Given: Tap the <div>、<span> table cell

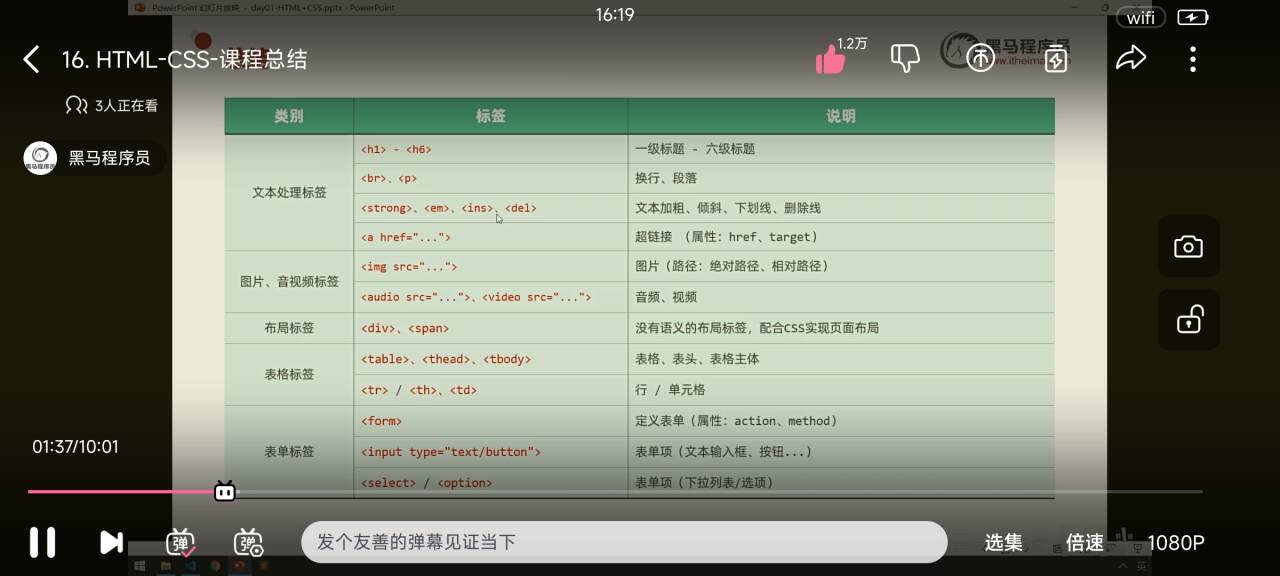Looking at the screenshot, I should tap(490, 328).
